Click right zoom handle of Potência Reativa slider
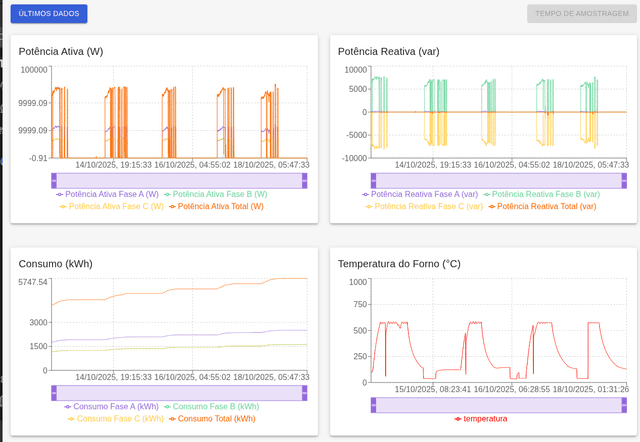Image resolution: width=640 pixels, height=442 pixels. [624, 181]
